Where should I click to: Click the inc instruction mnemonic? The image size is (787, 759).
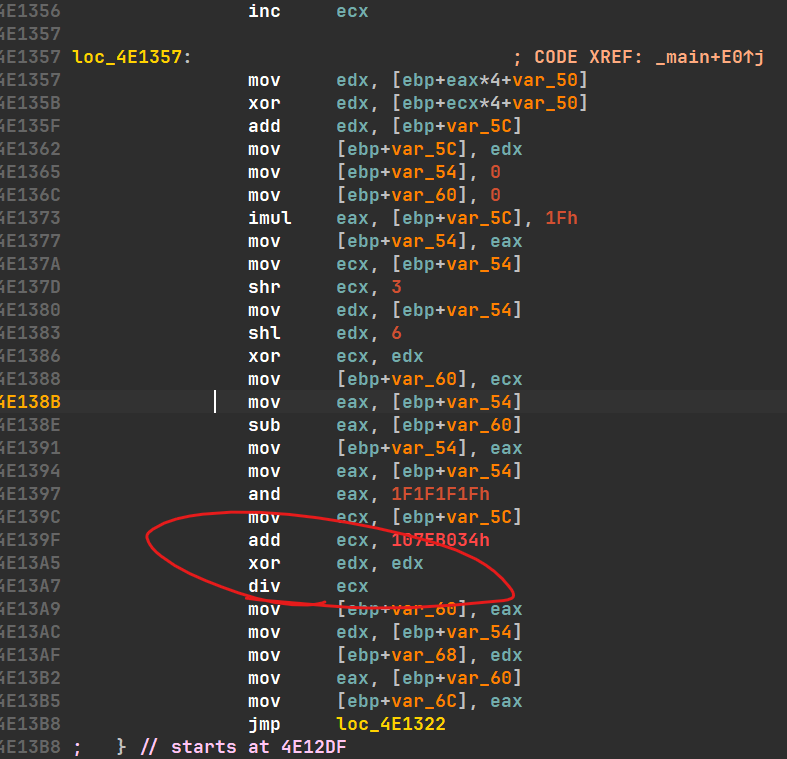[x=264, y=12]
